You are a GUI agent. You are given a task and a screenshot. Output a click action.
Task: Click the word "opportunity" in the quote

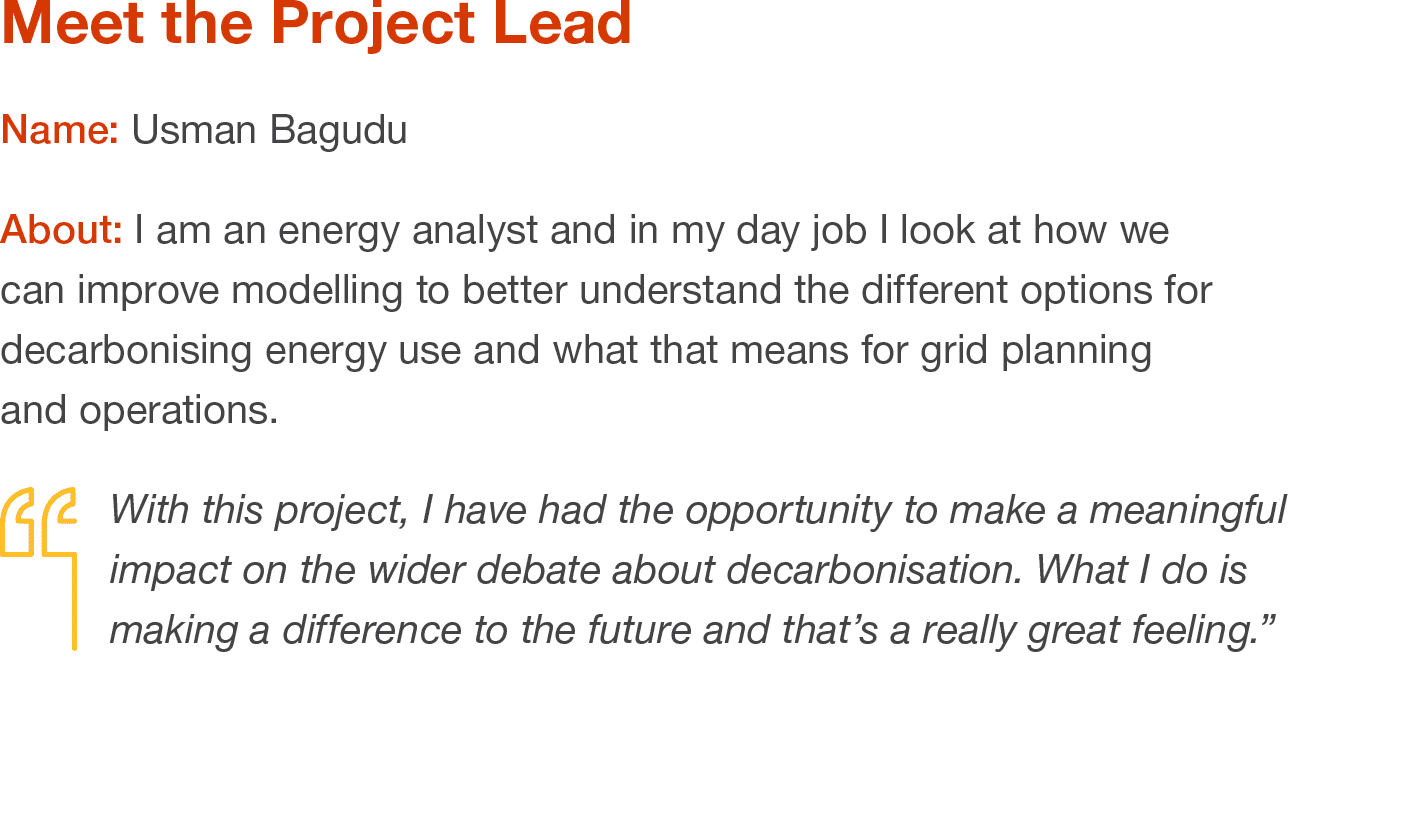pos(787,510)
